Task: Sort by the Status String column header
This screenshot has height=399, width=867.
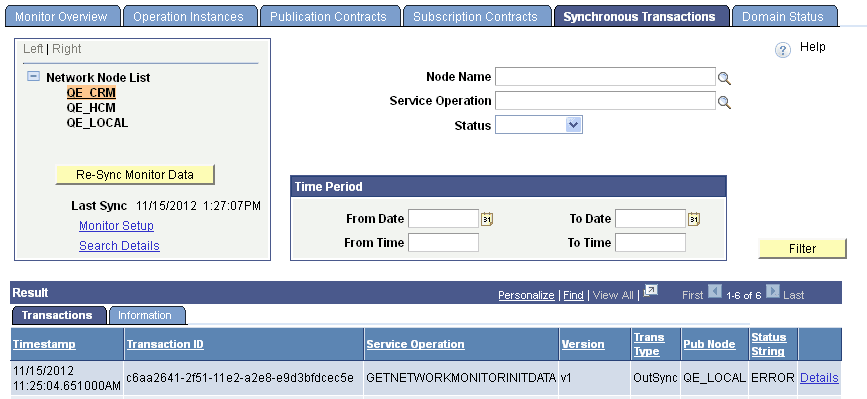Action: pyautogui.click(x=769, y=344)
